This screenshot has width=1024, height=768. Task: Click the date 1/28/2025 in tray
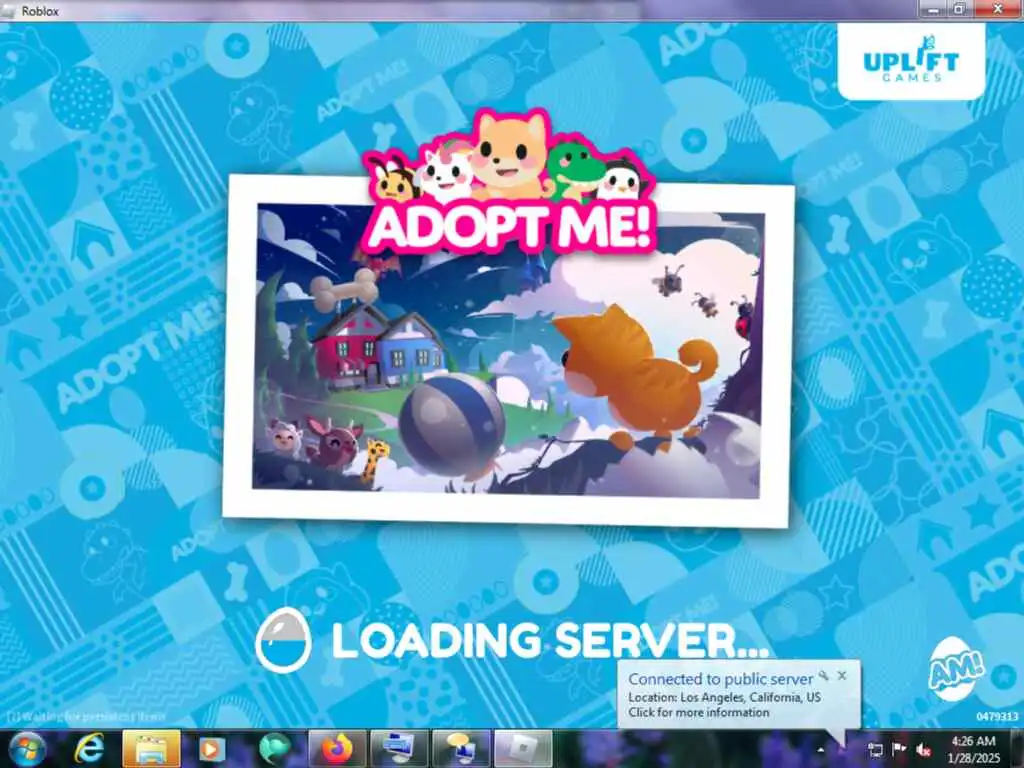coord(974,758)
